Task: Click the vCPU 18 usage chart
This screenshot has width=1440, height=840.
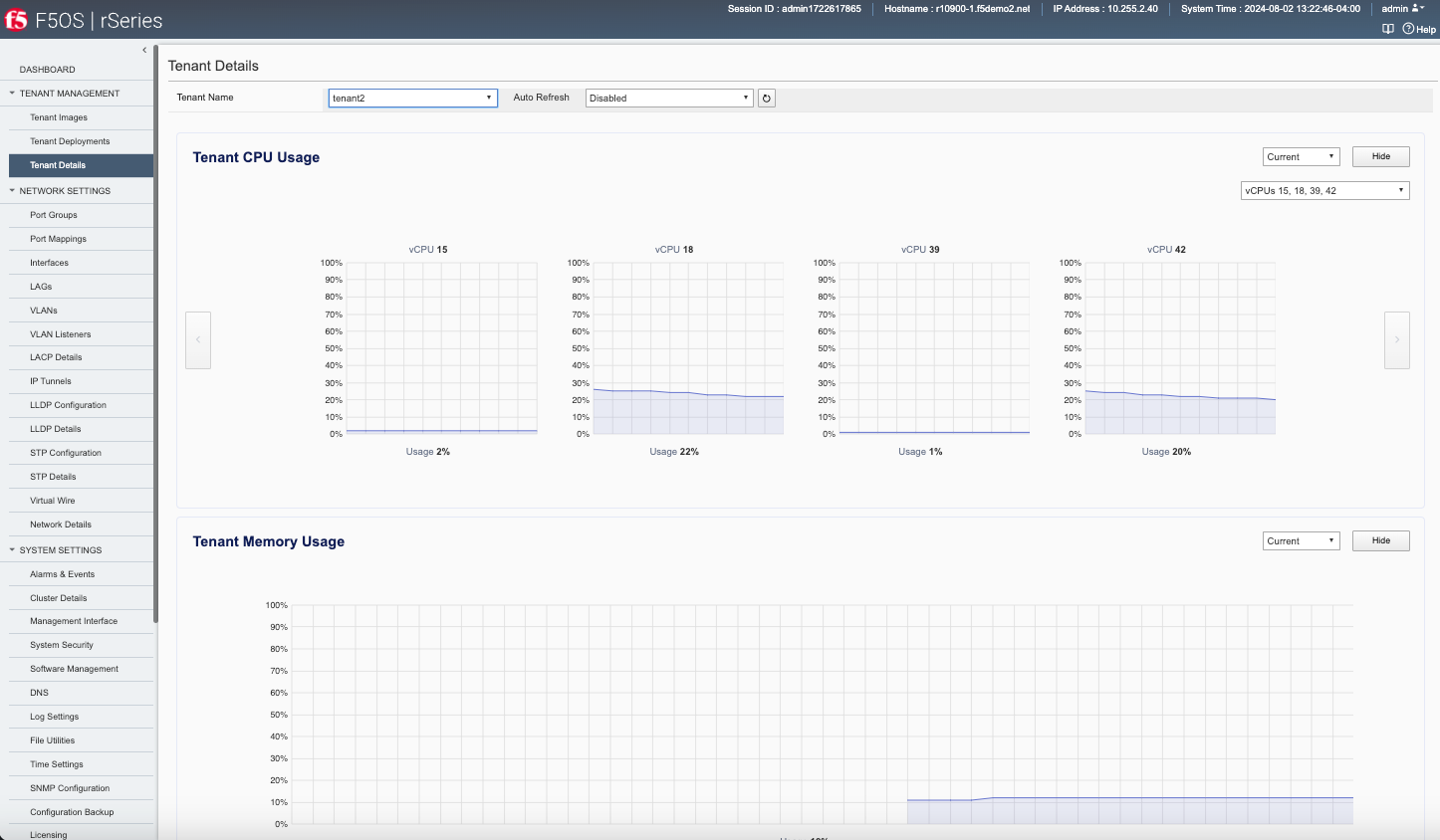Action: tap(688, 348)
